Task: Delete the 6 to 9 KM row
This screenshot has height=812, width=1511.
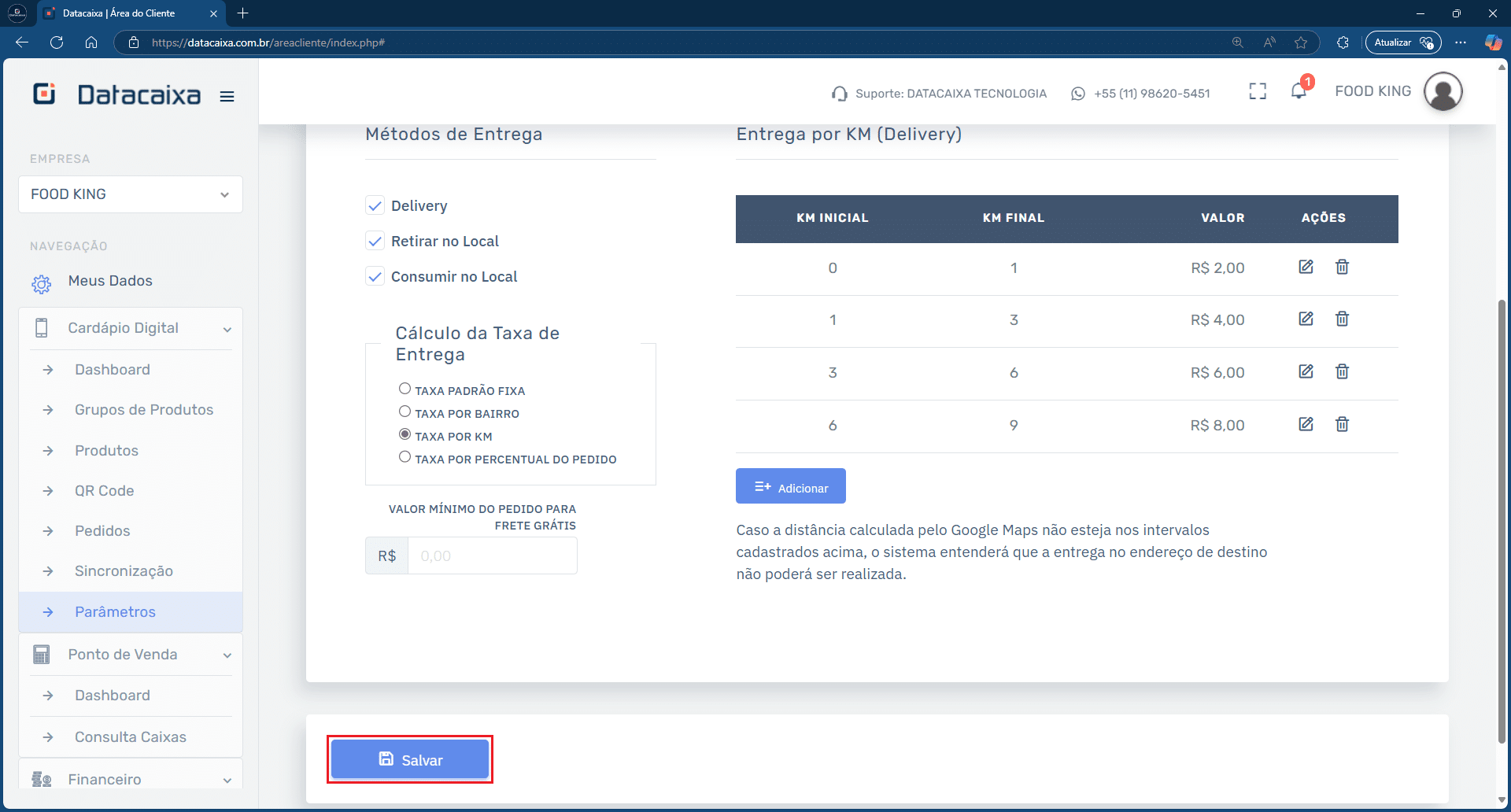Action: 1343,424
